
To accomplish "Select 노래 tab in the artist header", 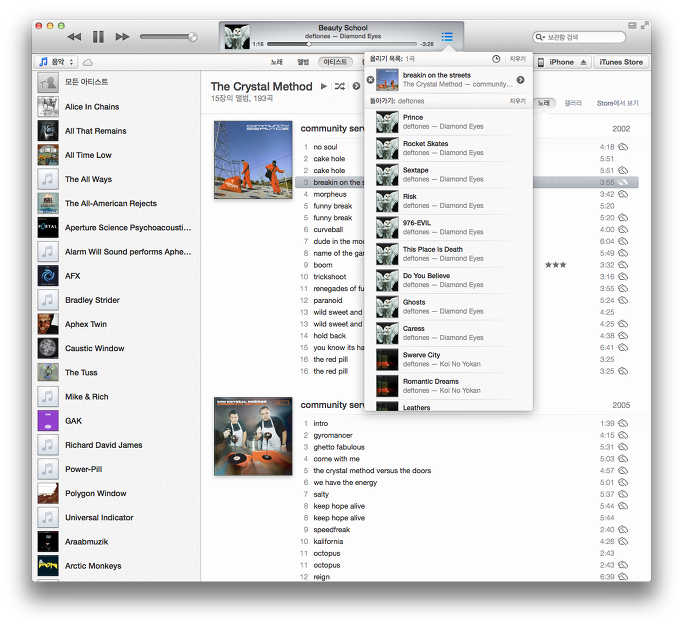I will pos(543,103).
